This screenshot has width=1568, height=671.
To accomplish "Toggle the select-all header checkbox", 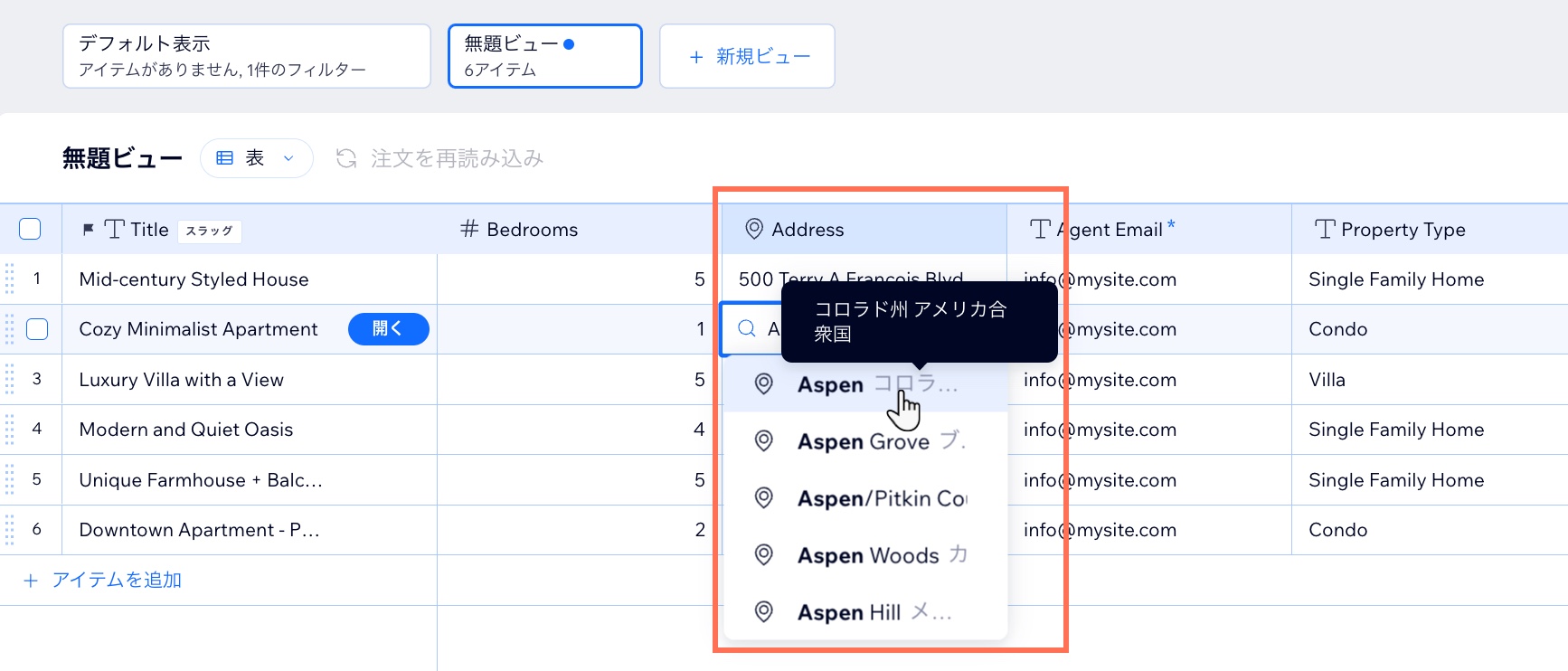I will point(30,230).
